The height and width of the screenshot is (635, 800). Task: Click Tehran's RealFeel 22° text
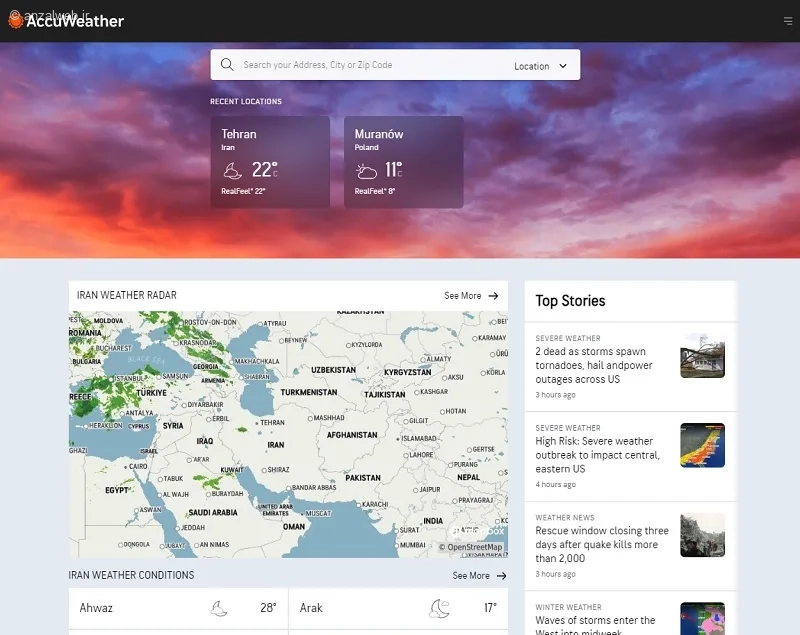pos(243,191)
